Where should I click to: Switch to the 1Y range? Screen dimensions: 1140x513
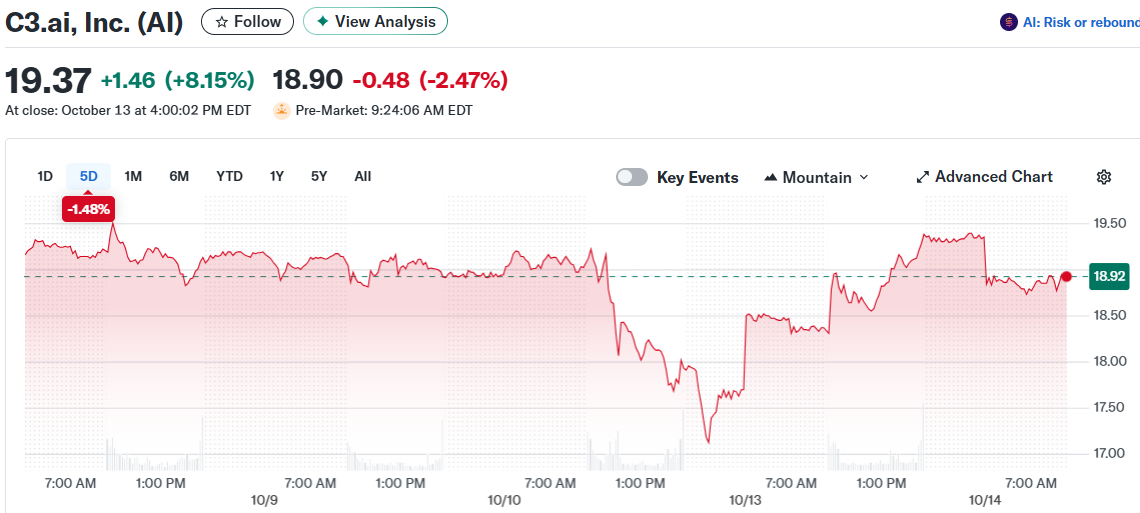(x=277, y=176)
